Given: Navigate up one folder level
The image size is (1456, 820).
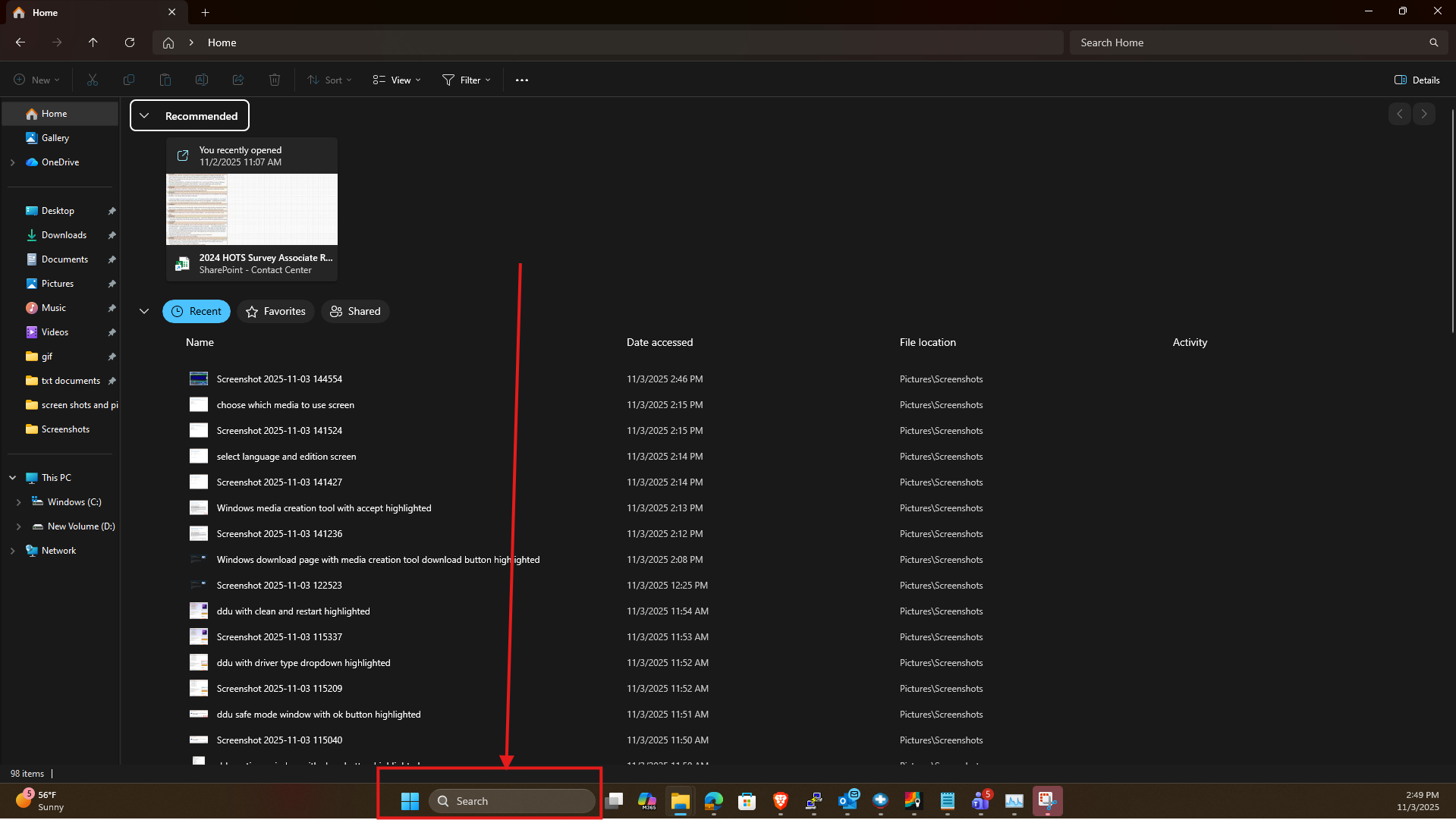Looking at the screenshot, I should click(93, 42).
